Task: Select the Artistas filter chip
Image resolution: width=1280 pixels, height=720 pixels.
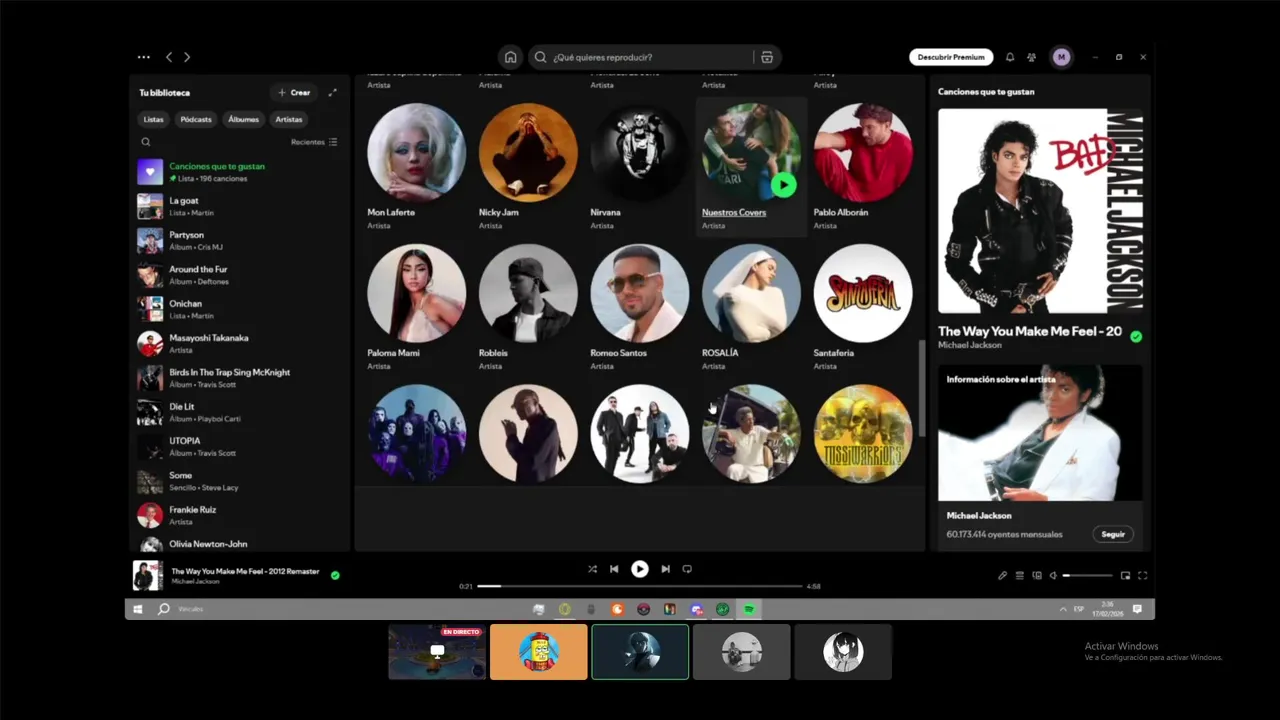Action: click(289, 119)
